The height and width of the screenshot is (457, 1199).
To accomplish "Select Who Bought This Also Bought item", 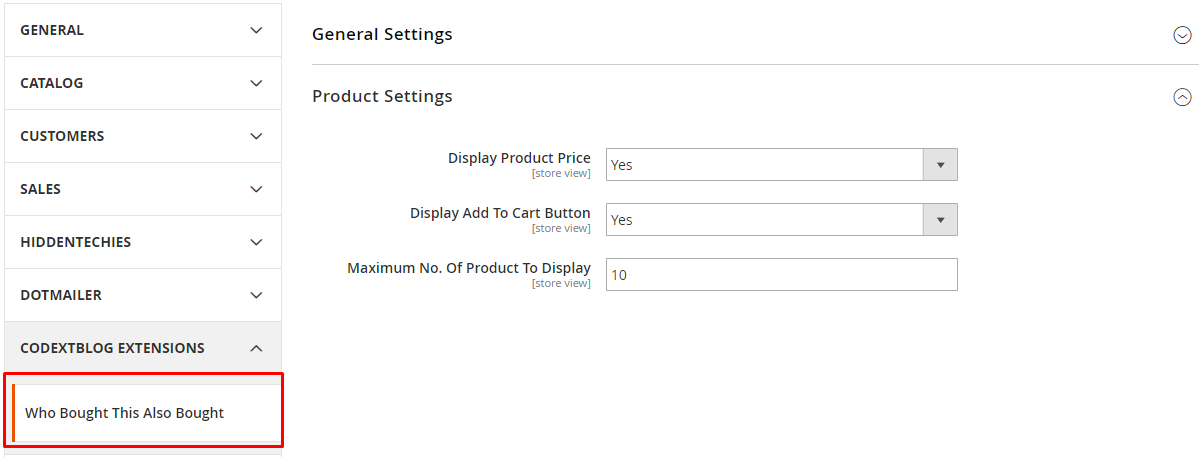I will click(x=124, y=412).
